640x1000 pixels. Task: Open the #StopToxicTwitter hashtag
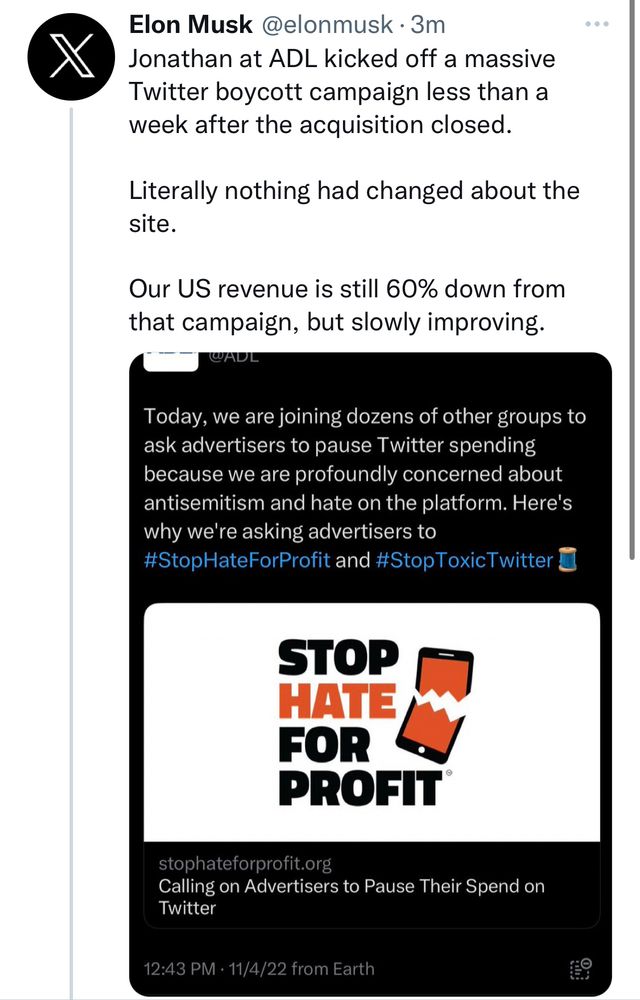click(x=464, y=560)
